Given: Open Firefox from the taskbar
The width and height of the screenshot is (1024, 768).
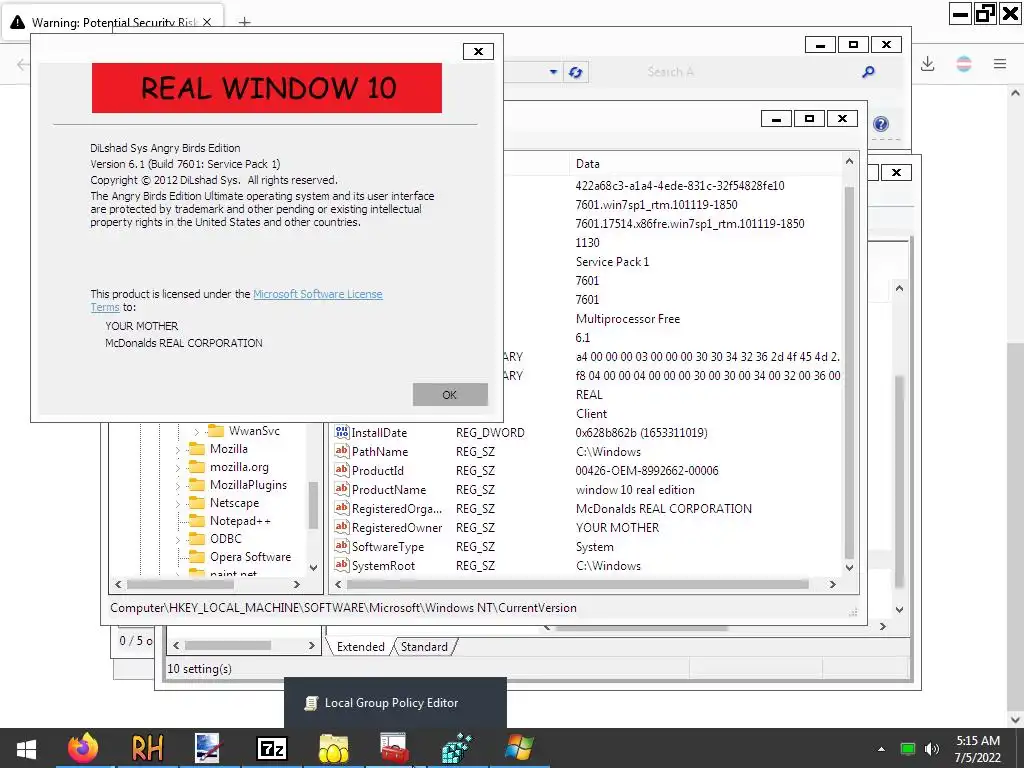Looking at the screenshot, I should coord(82,748).
